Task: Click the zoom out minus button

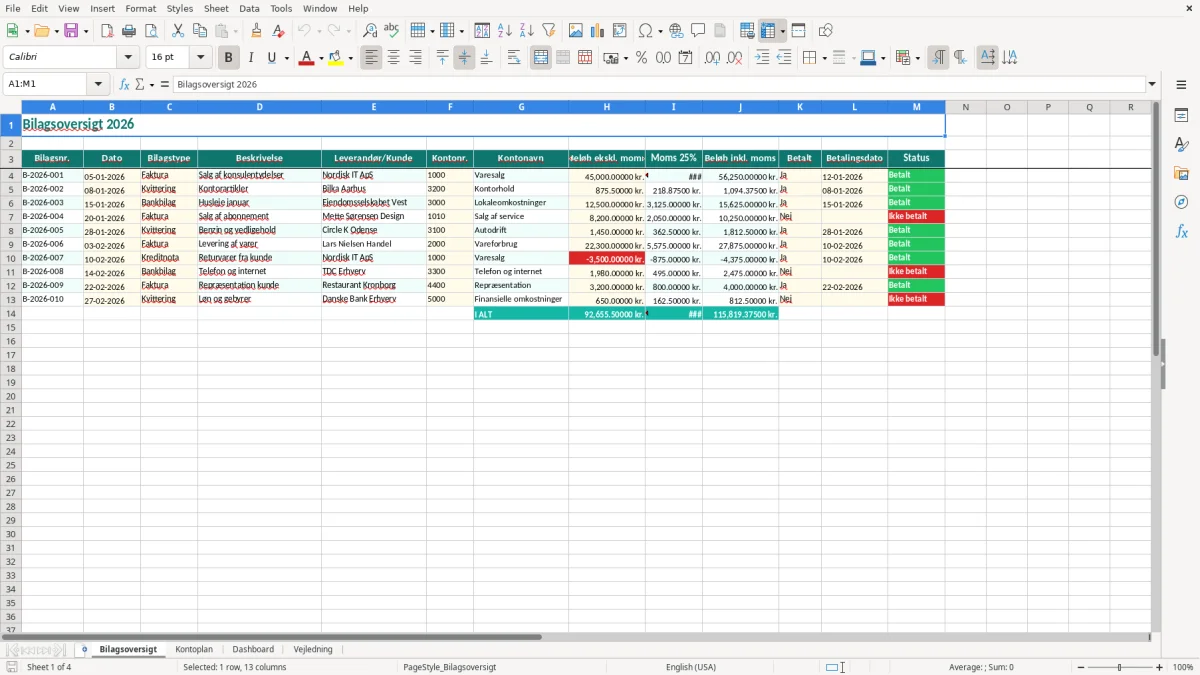Action: point(1081,667)
